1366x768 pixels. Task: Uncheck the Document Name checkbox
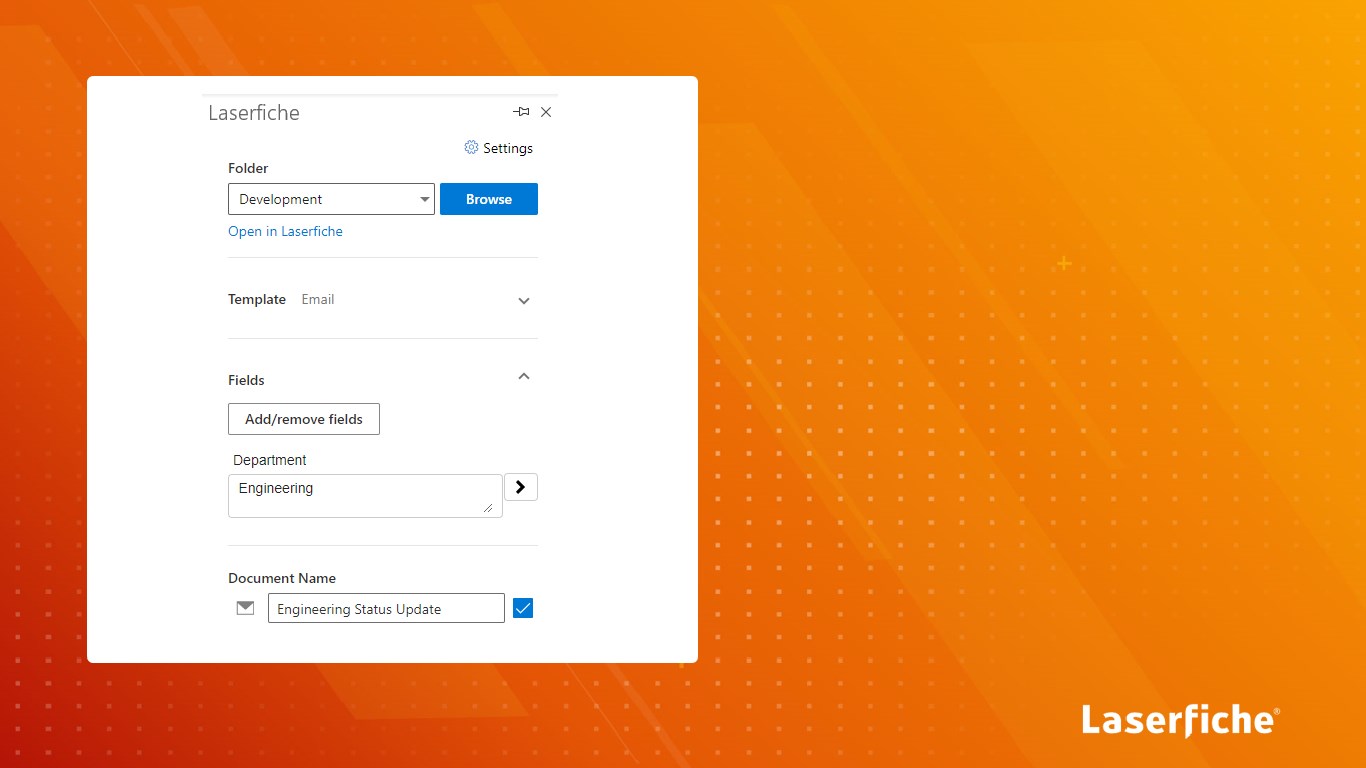523,608
